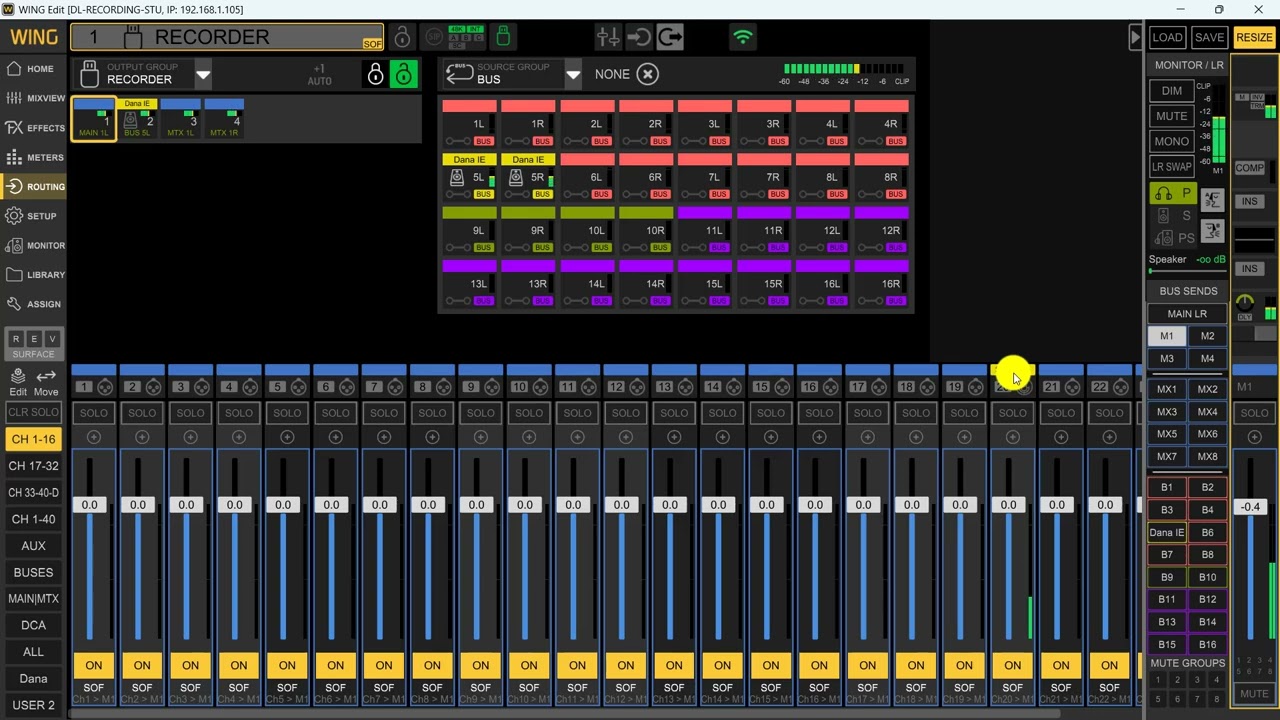Click the Speaker level slider
The width and height of the screenshot is (1280, 720).
[1186, 271]
